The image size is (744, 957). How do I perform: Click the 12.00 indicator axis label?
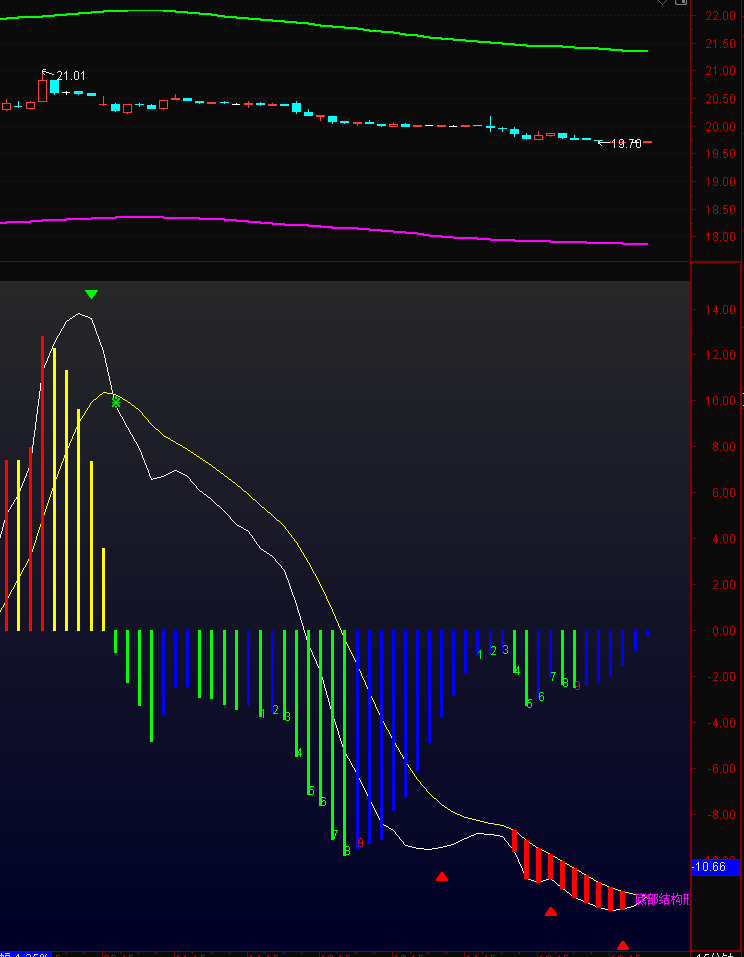[720, 355]
